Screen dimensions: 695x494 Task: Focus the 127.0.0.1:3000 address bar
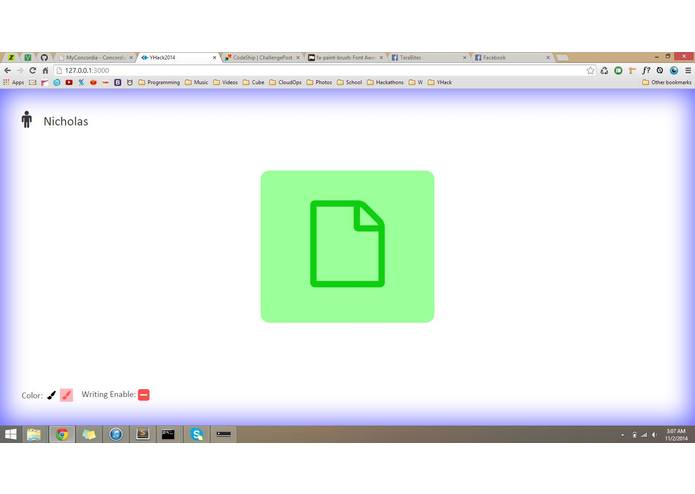tap(319, 70)
